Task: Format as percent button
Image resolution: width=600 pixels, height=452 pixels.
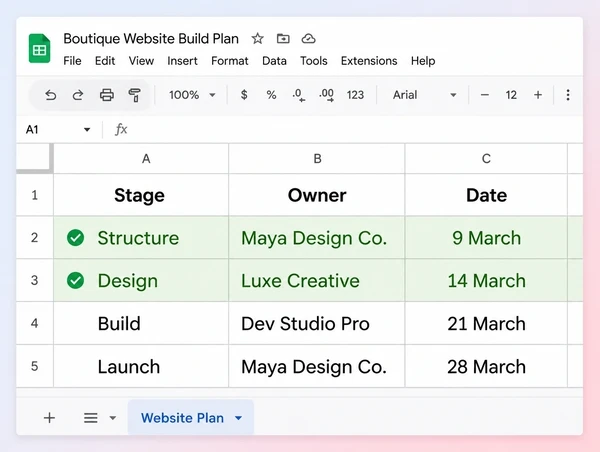Action: [271, 95]
